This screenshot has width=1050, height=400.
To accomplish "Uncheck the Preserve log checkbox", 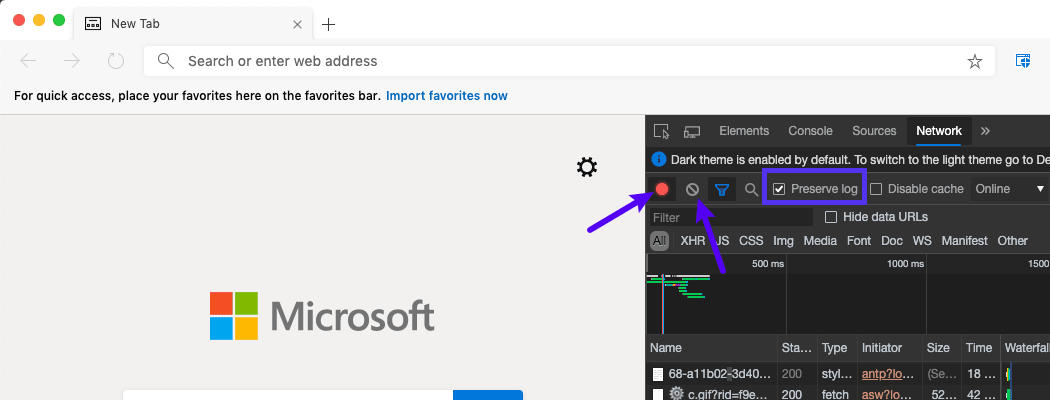I will coord(780,189).
